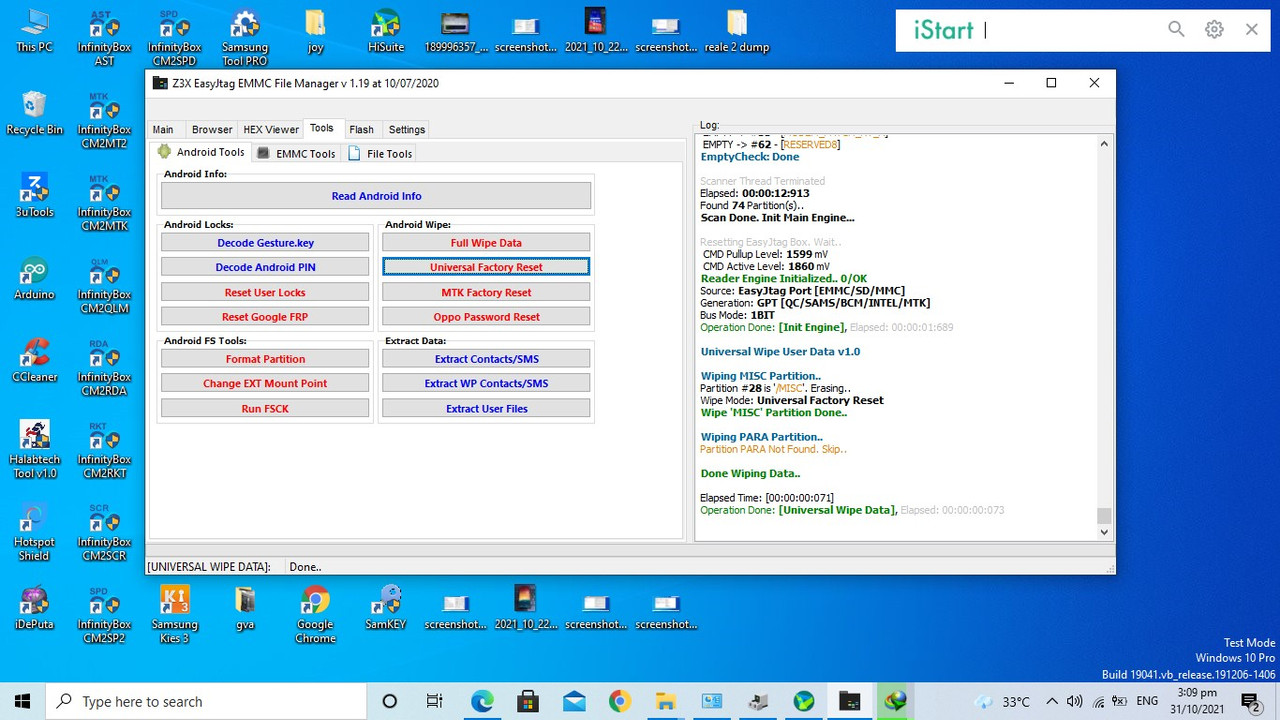Screen dimensions: 1280x720
Task: Click the Windows taskbar search box
Action: click(x=206, y=701)
